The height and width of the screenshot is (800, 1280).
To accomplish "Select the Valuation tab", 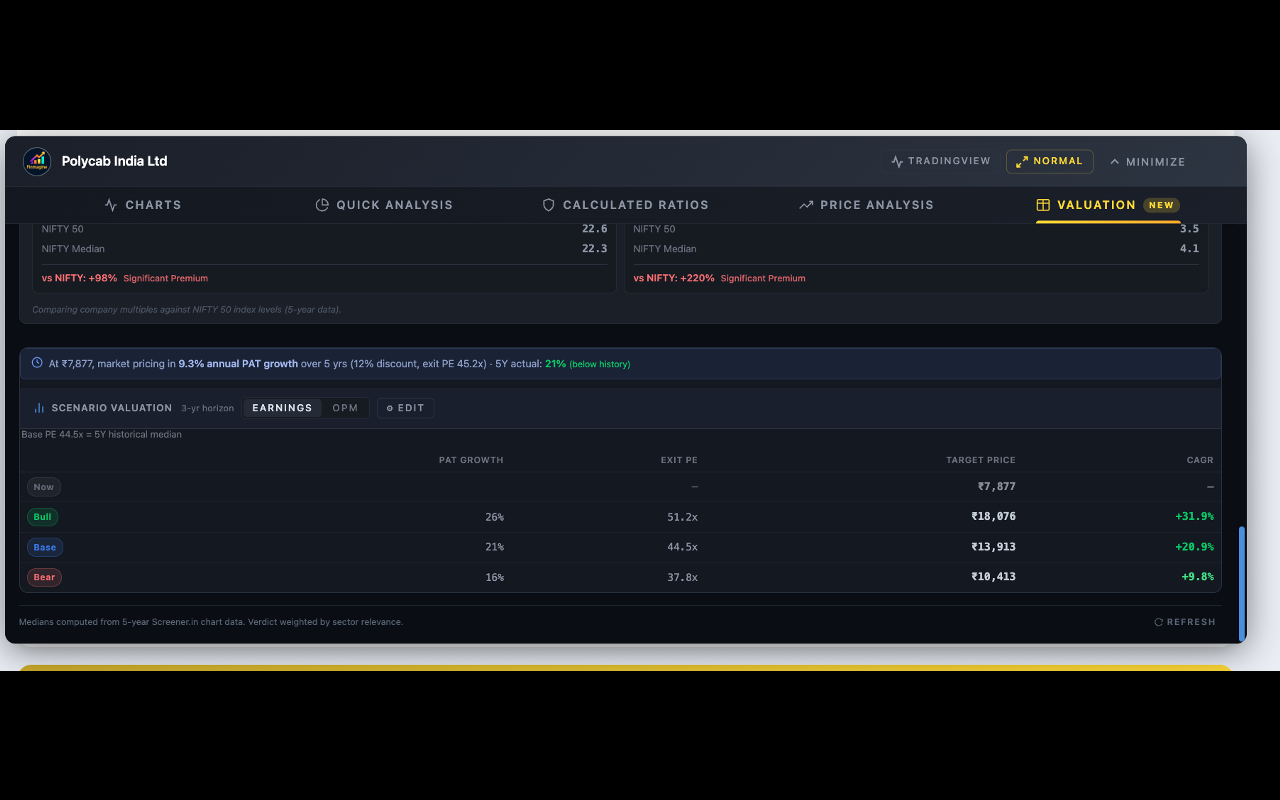I will [x=1108, y=205].
